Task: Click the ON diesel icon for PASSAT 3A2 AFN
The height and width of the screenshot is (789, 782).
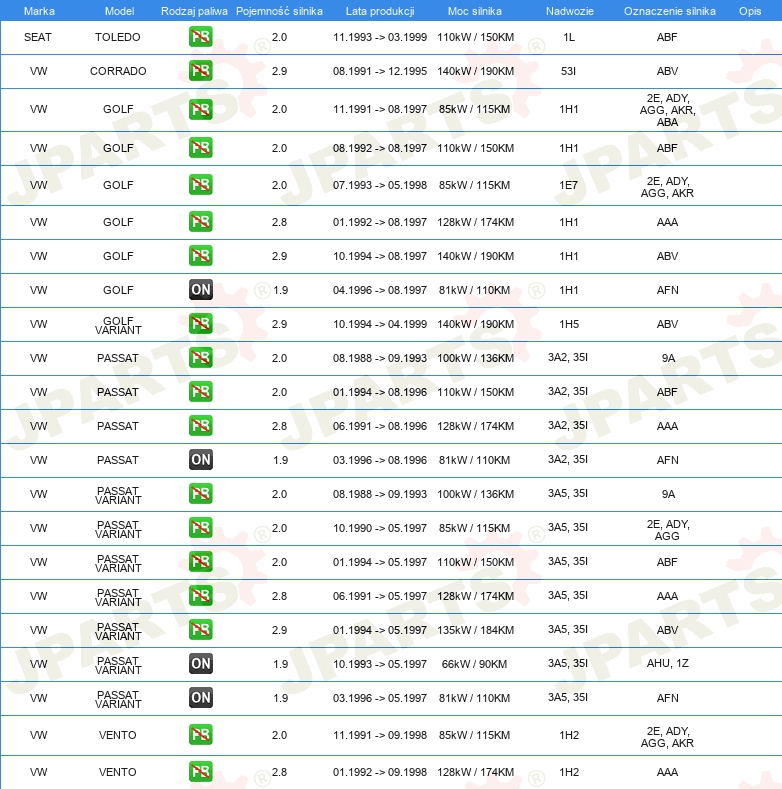Action: [201, 459]
